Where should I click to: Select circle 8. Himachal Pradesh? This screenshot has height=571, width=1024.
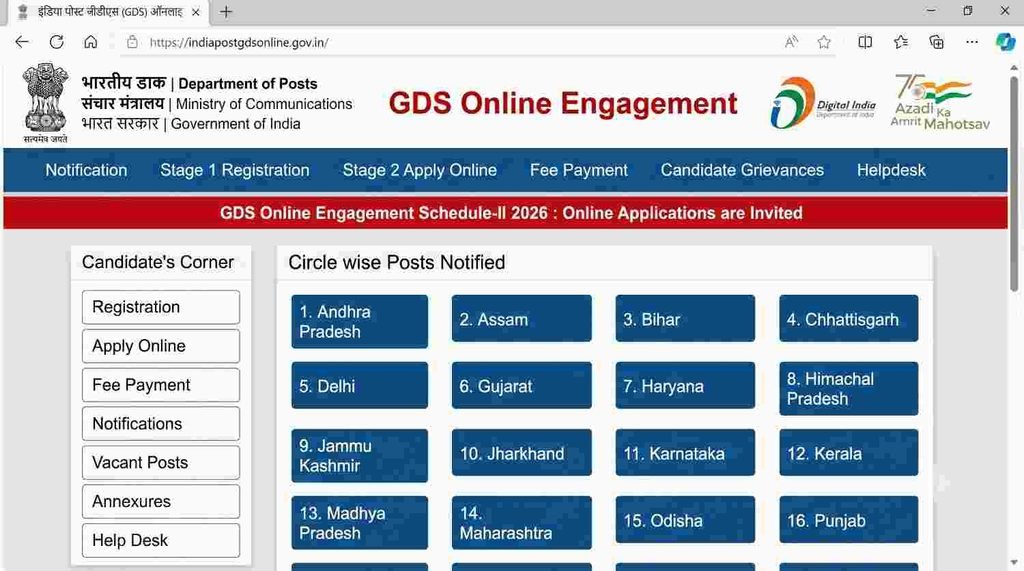click(x=848, y=389)
